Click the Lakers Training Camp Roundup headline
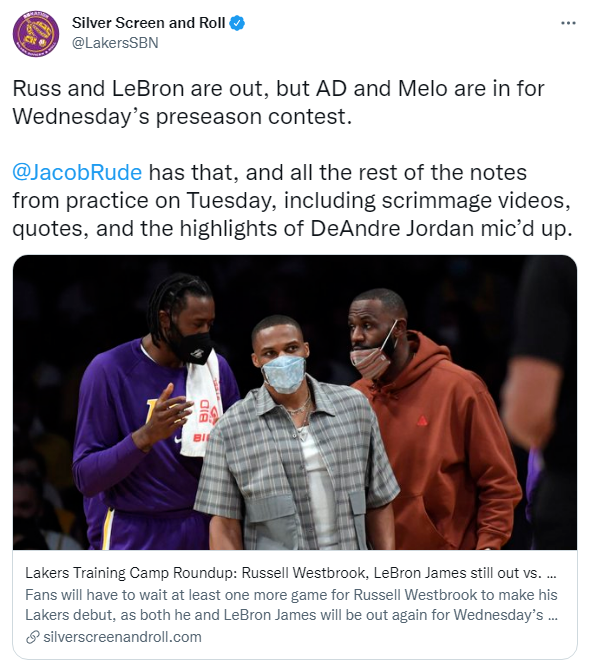592x670 pixels. tap(291, 573)
